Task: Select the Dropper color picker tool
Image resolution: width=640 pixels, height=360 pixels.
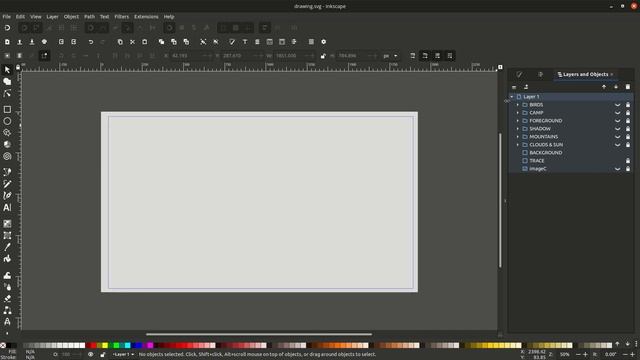Action: coord(7,247)
